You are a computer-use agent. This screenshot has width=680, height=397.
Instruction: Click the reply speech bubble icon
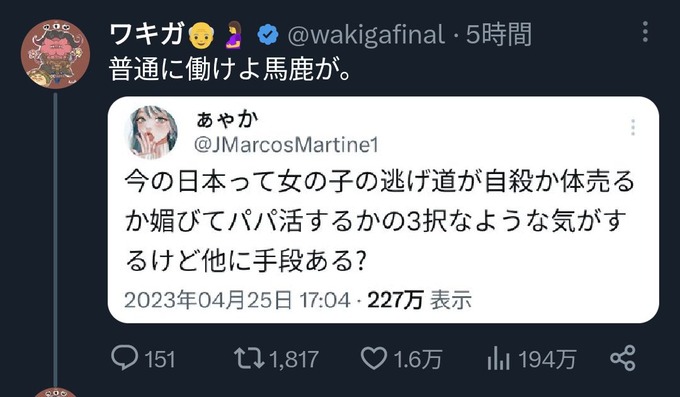pos(124,358)
